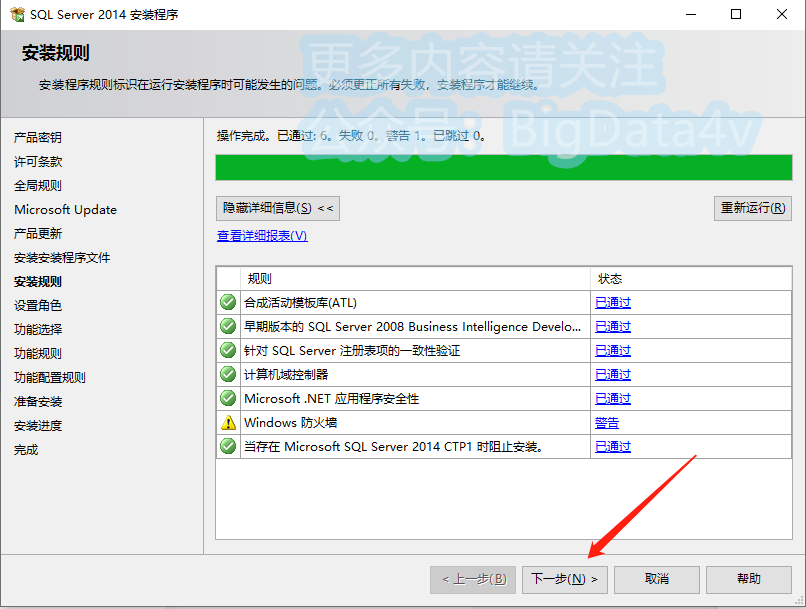Viewport: 806px width, 609px height.
Task: Select 全局规则 step in sidebar
Action: click(x=38, y=186)
